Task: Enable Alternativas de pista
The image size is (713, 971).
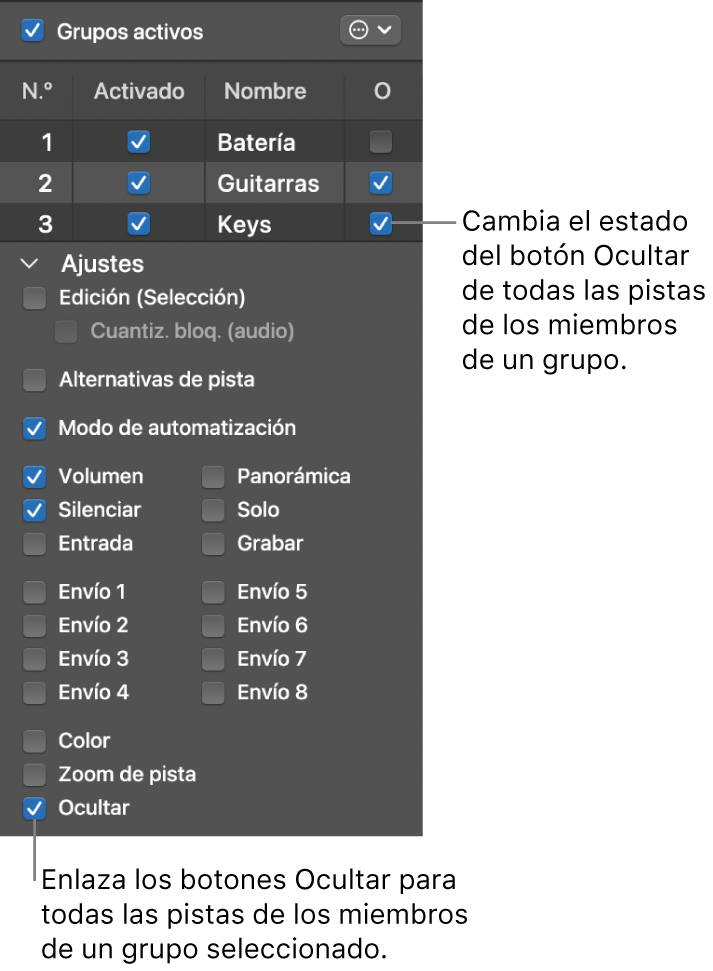Action: [34, 380]
